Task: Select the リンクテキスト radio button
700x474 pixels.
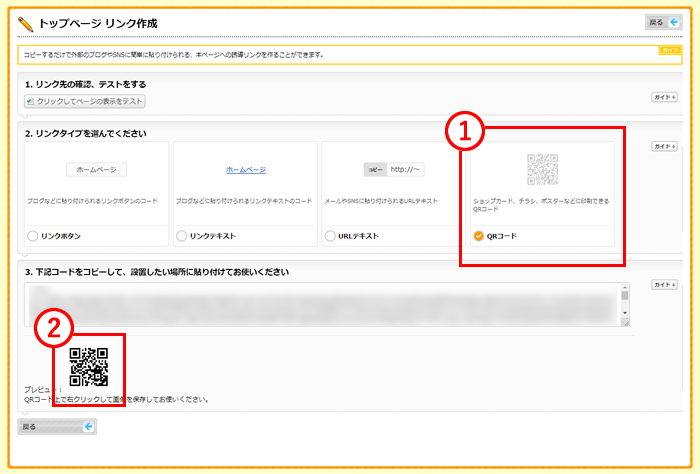Action: tap(181, 236)
